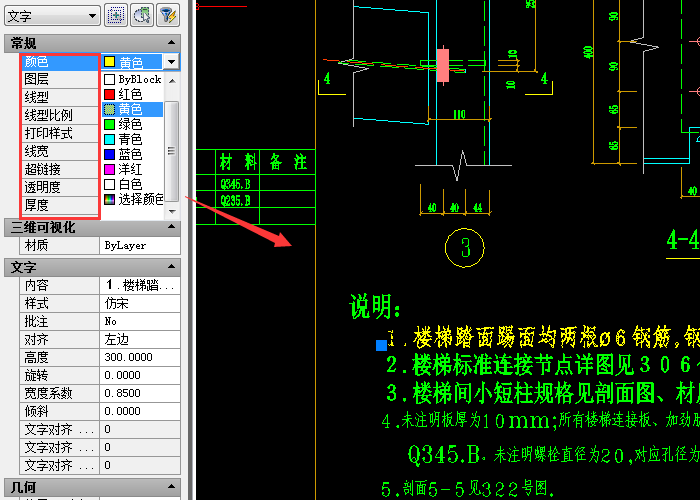Collapse the 常规 section
This screenshot has width=700, height=500.
[x=171, y=43]
